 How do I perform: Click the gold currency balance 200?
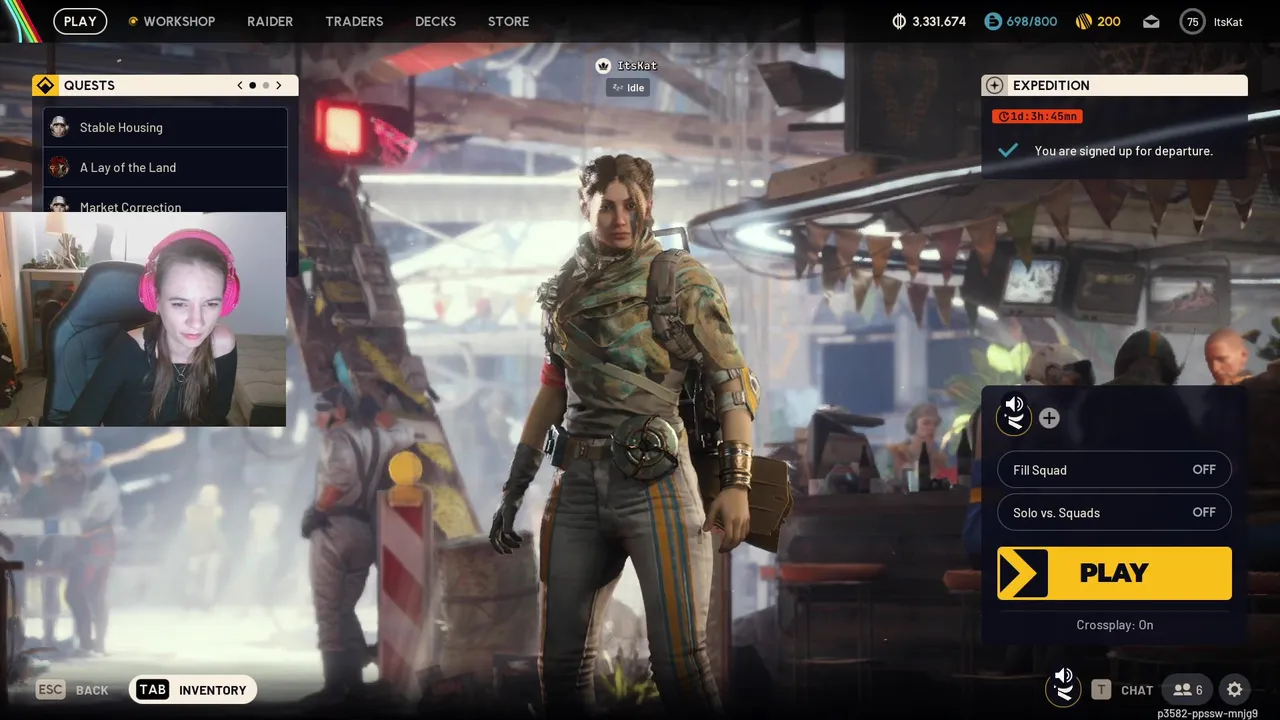[1098, 21]
